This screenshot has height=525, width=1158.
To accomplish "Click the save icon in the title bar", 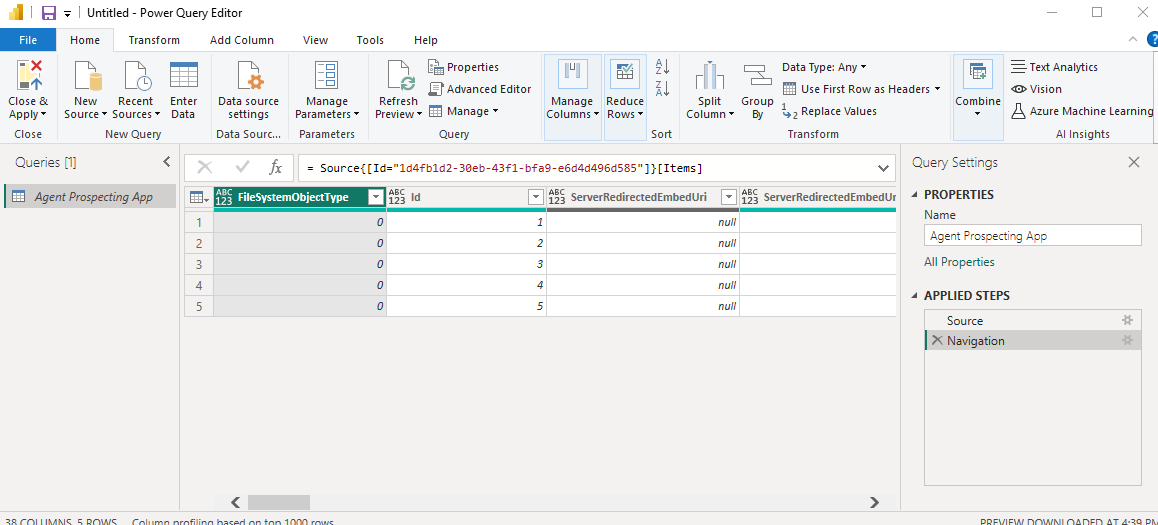I will tap(49, 13).
